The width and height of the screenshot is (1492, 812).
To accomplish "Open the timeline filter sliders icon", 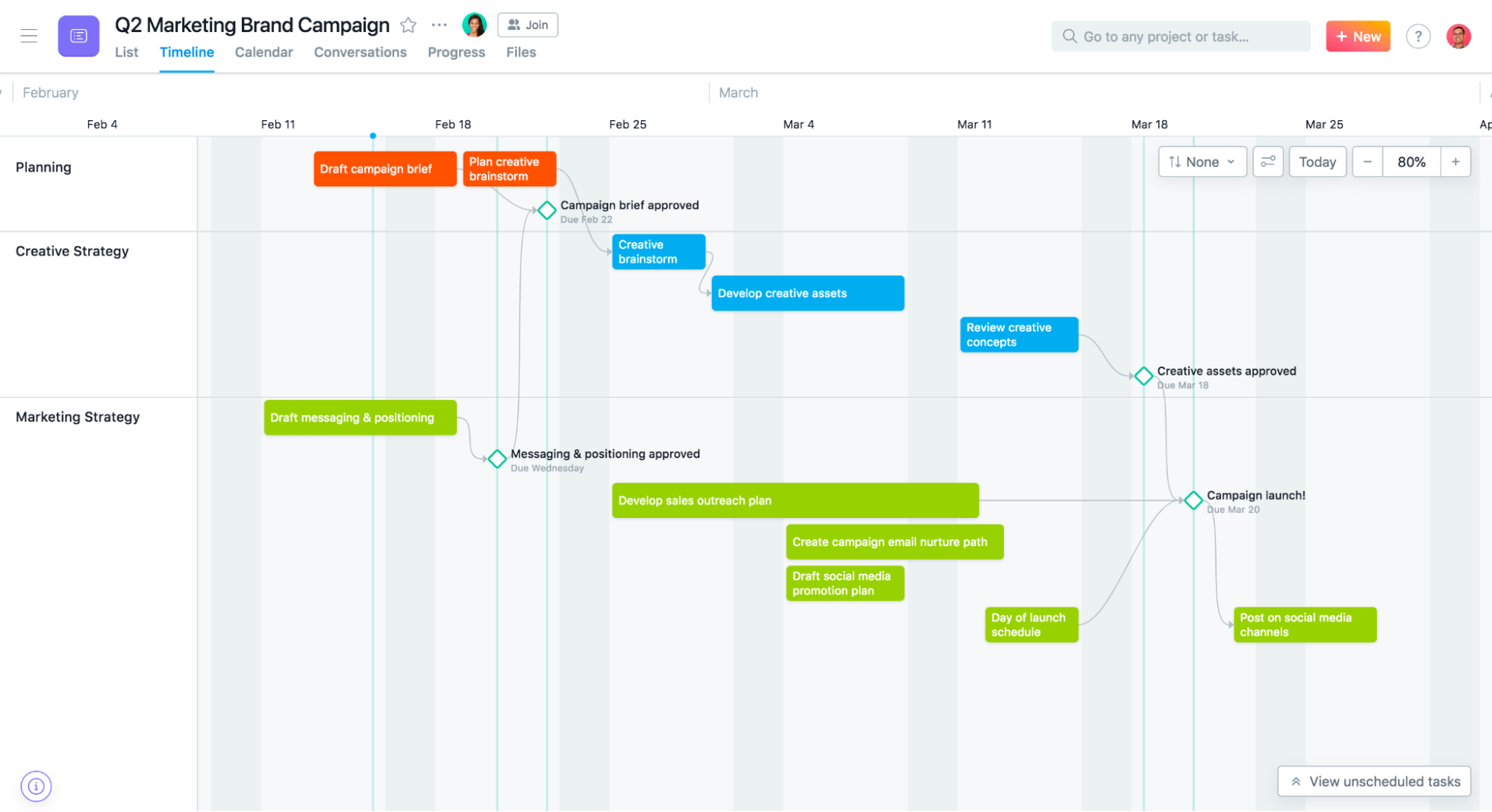I will point(1268,161).
